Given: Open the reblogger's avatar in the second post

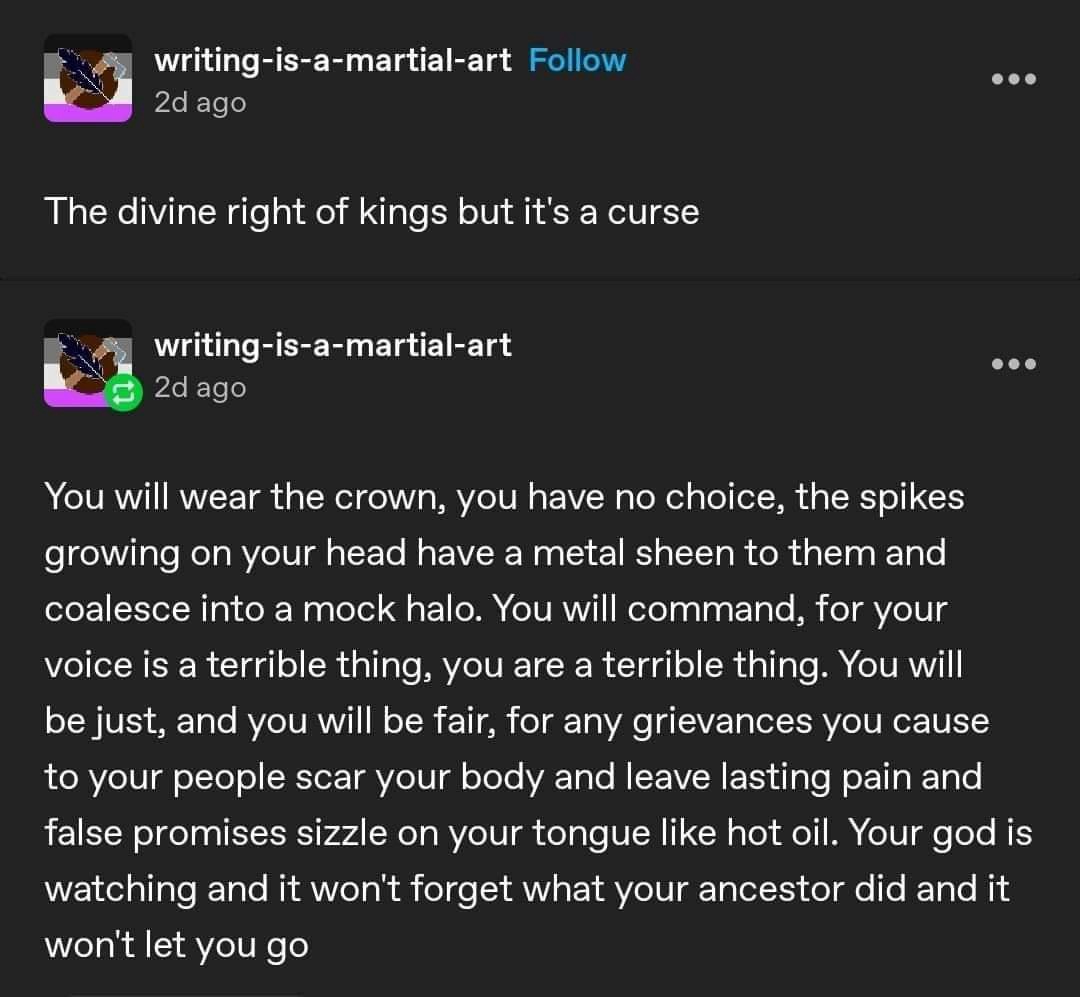Looking at the screenshot, I should (88, 363).
